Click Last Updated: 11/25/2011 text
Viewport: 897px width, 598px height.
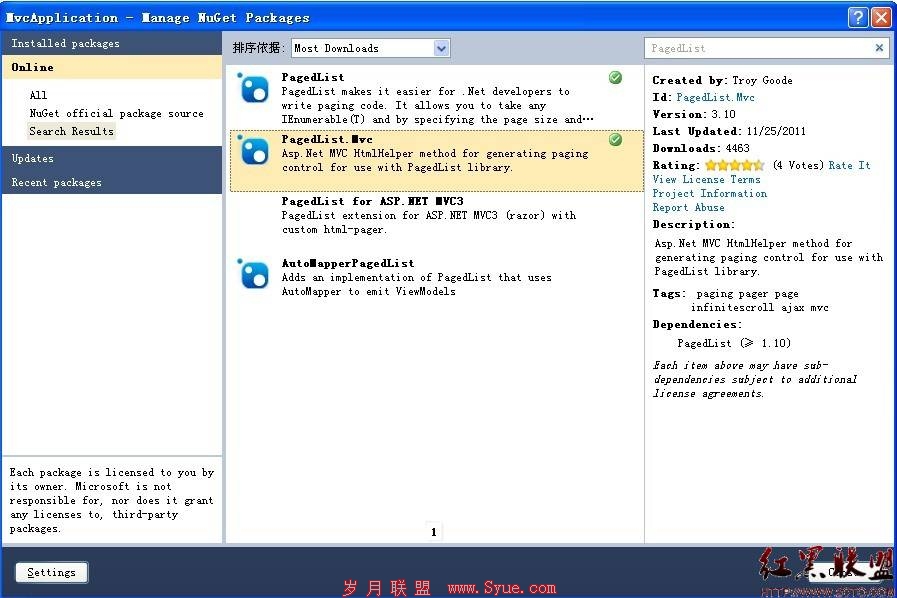tap(729, 131)
